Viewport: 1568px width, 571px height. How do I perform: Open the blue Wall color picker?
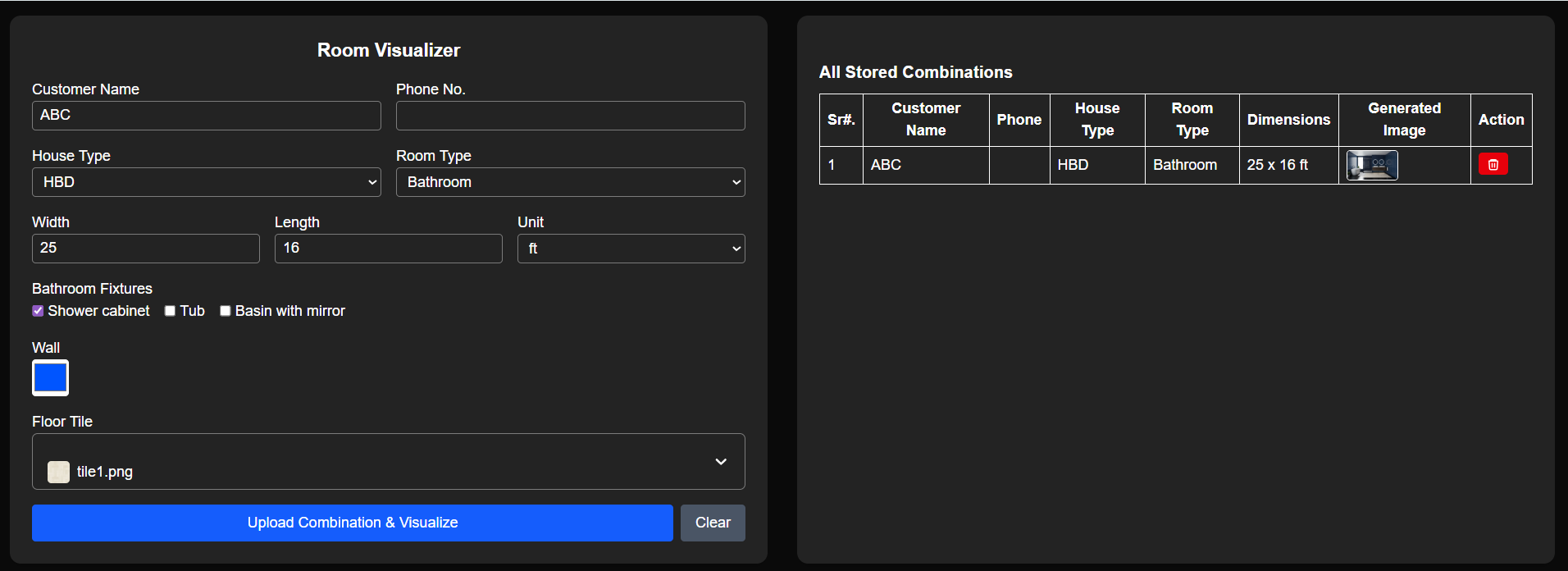pos(50,378)
